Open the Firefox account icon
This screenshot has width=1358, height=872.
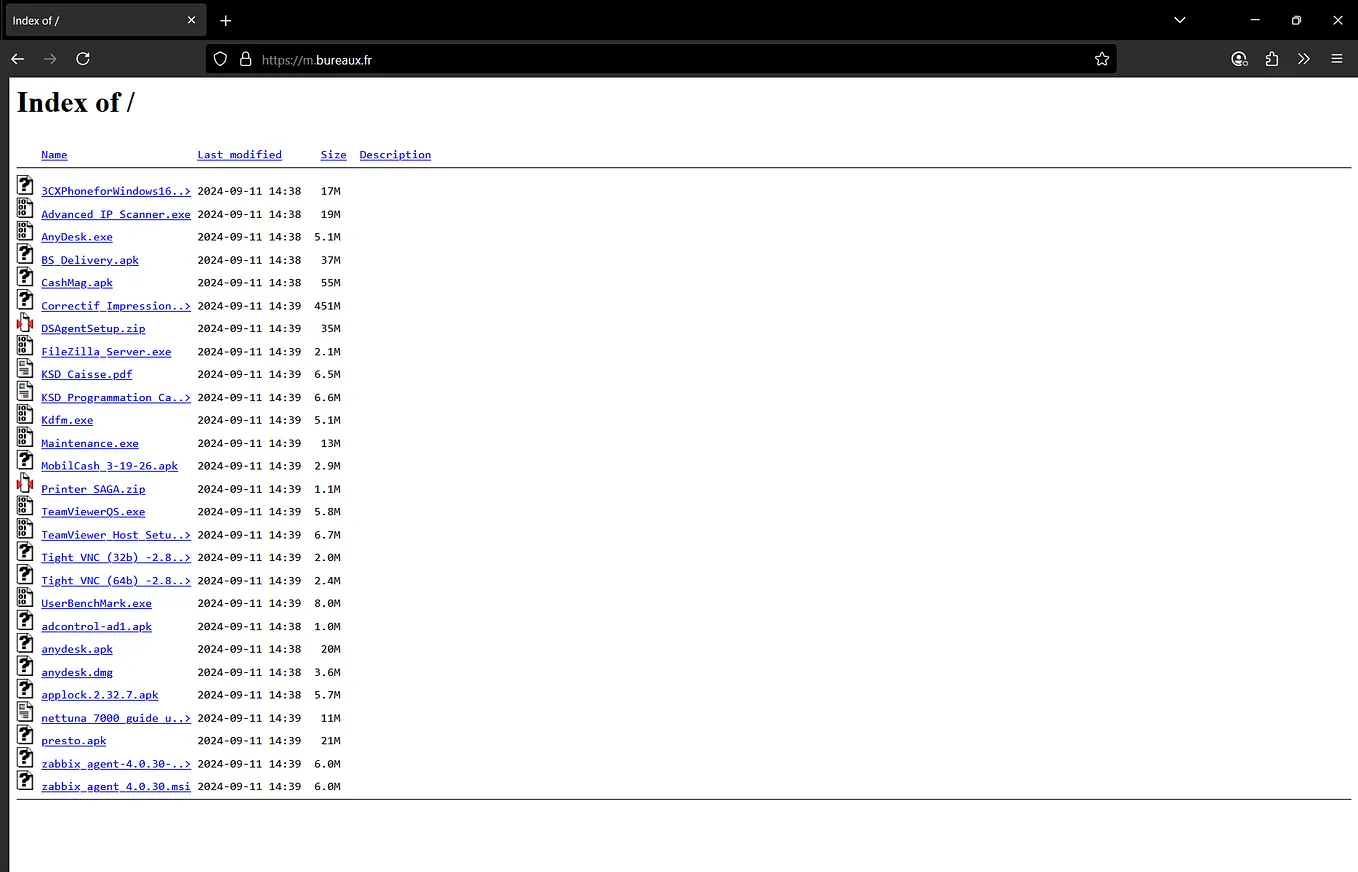click(x=1239, y=59)
